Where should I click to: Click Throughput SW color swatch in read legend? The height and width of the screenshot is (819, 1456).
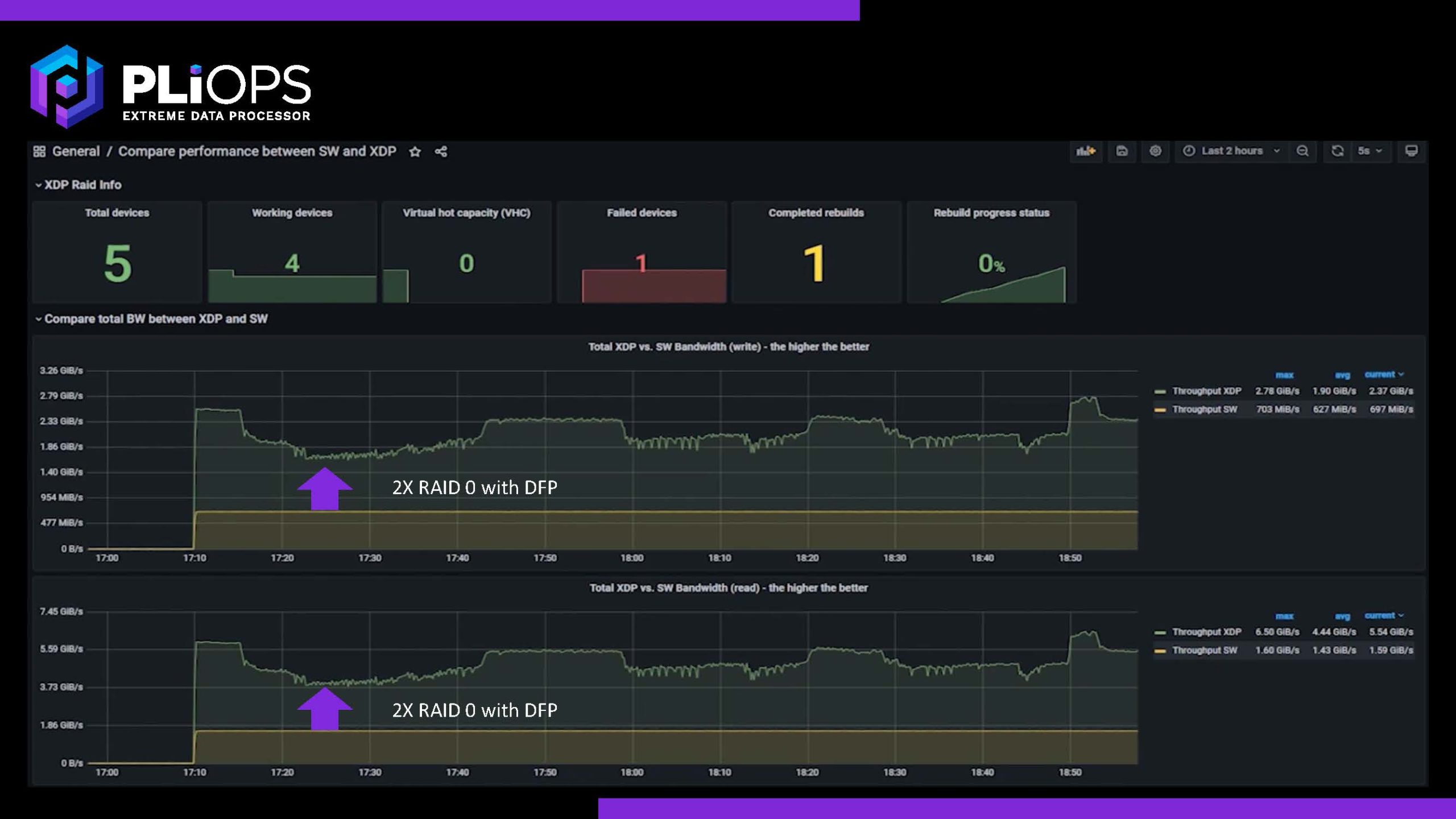1160,651
